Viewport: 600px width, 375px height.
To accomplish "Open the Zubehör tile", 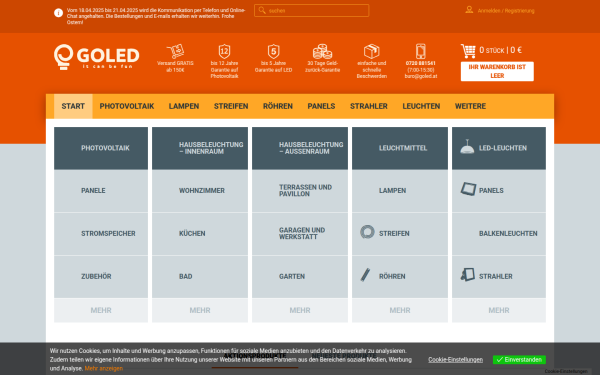I will pyautogui.click(x=101, y=276).
